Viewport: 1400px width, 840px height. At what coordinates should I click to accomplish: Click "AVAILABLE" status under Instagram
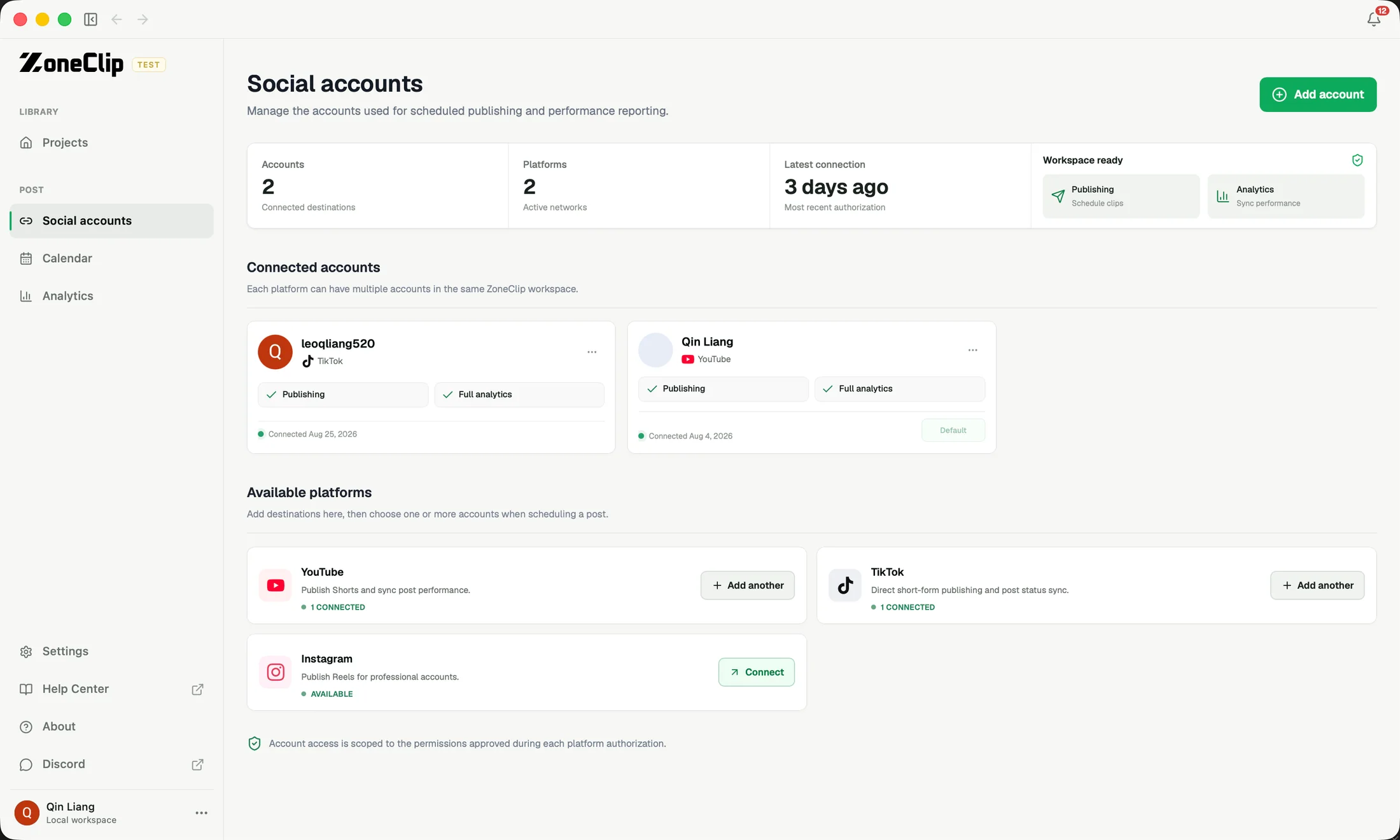tap(332, 694)
